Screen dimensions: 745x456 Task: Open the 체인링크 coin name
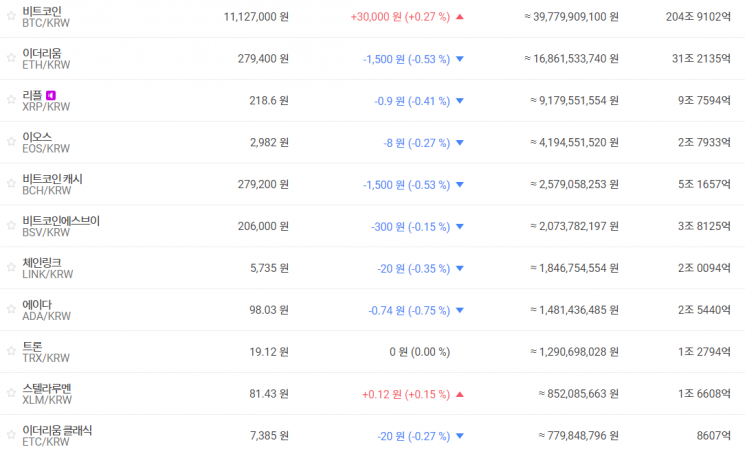(42, 262)
